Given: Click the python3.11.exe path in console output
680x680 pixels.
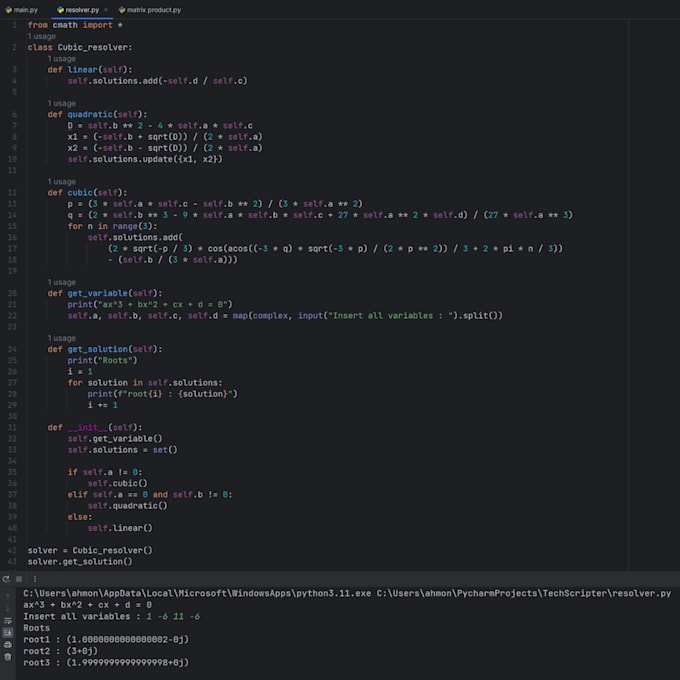Looking at the screenshot, I should click(x=197, y=593).
